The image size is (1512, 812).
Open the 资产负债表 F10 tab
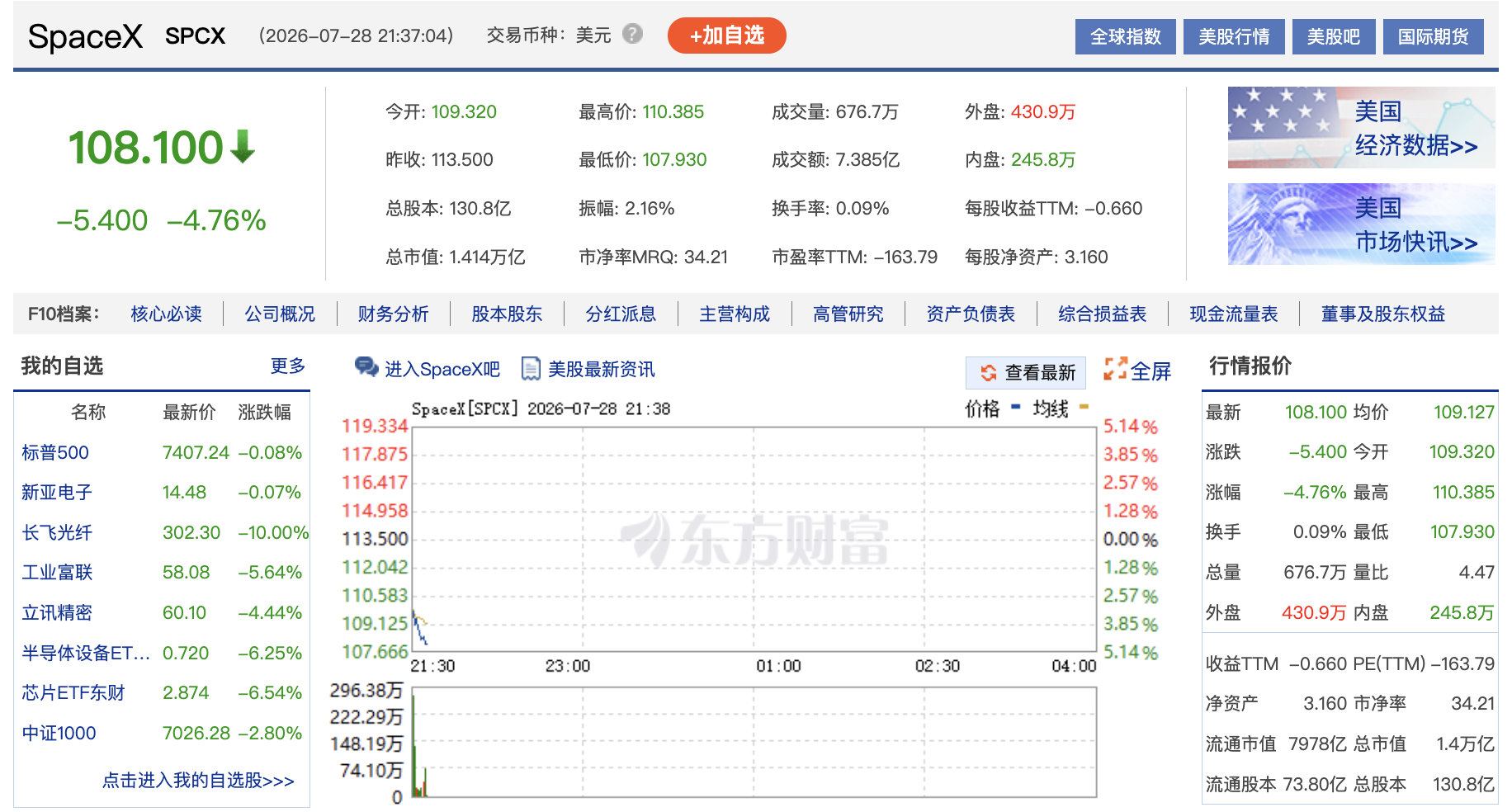pyautogui.click(x=971, y=314)
